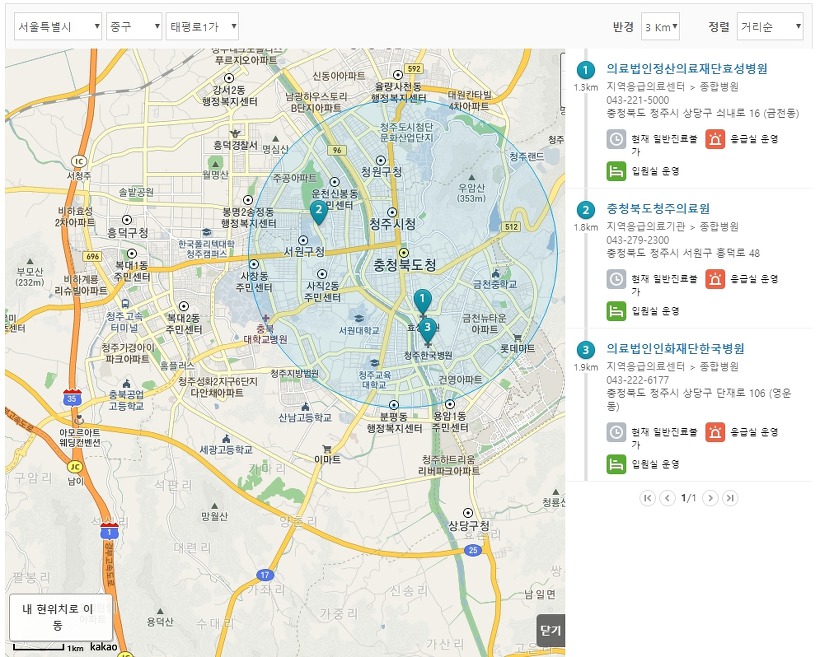Screen dimensions: 820x657
Task: Click phone number 043-221-5000
Action: click(637, 100)
